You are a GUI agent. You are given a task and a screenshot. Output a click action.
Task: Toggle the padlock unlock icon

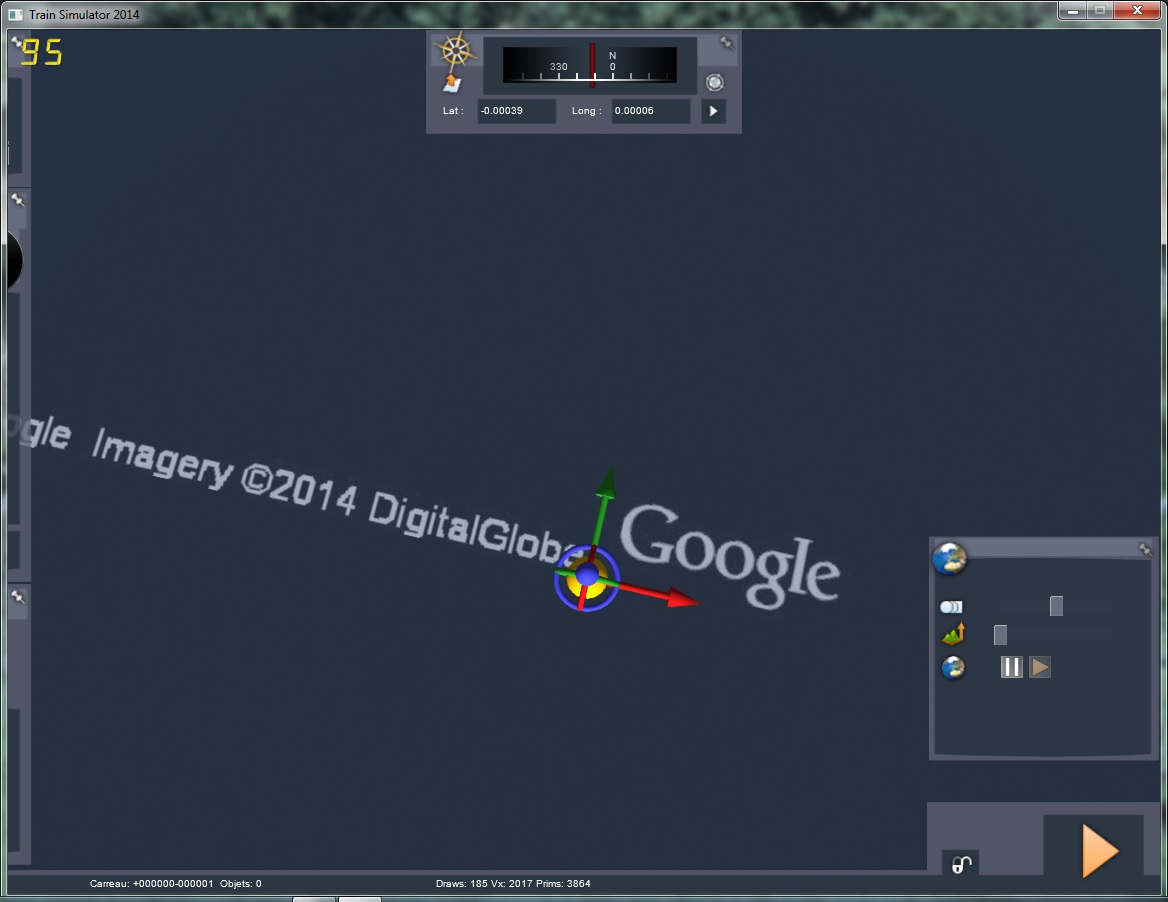coord(961,865)
